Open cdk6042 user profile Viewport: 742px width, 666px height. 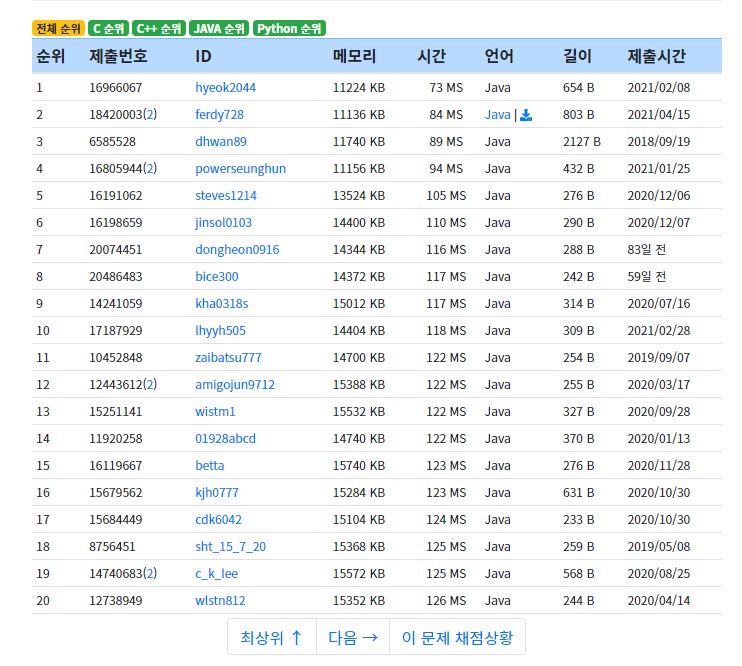(x=218, y=520)
